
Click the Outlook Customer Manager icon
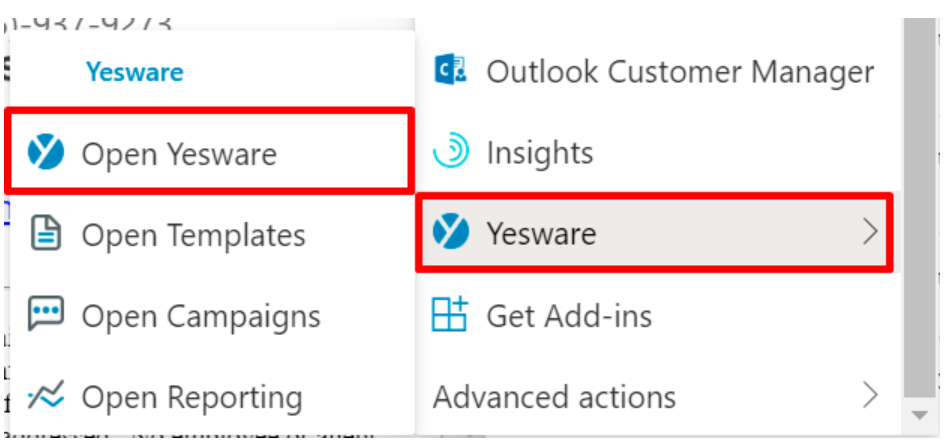click(x=450, y=71)
